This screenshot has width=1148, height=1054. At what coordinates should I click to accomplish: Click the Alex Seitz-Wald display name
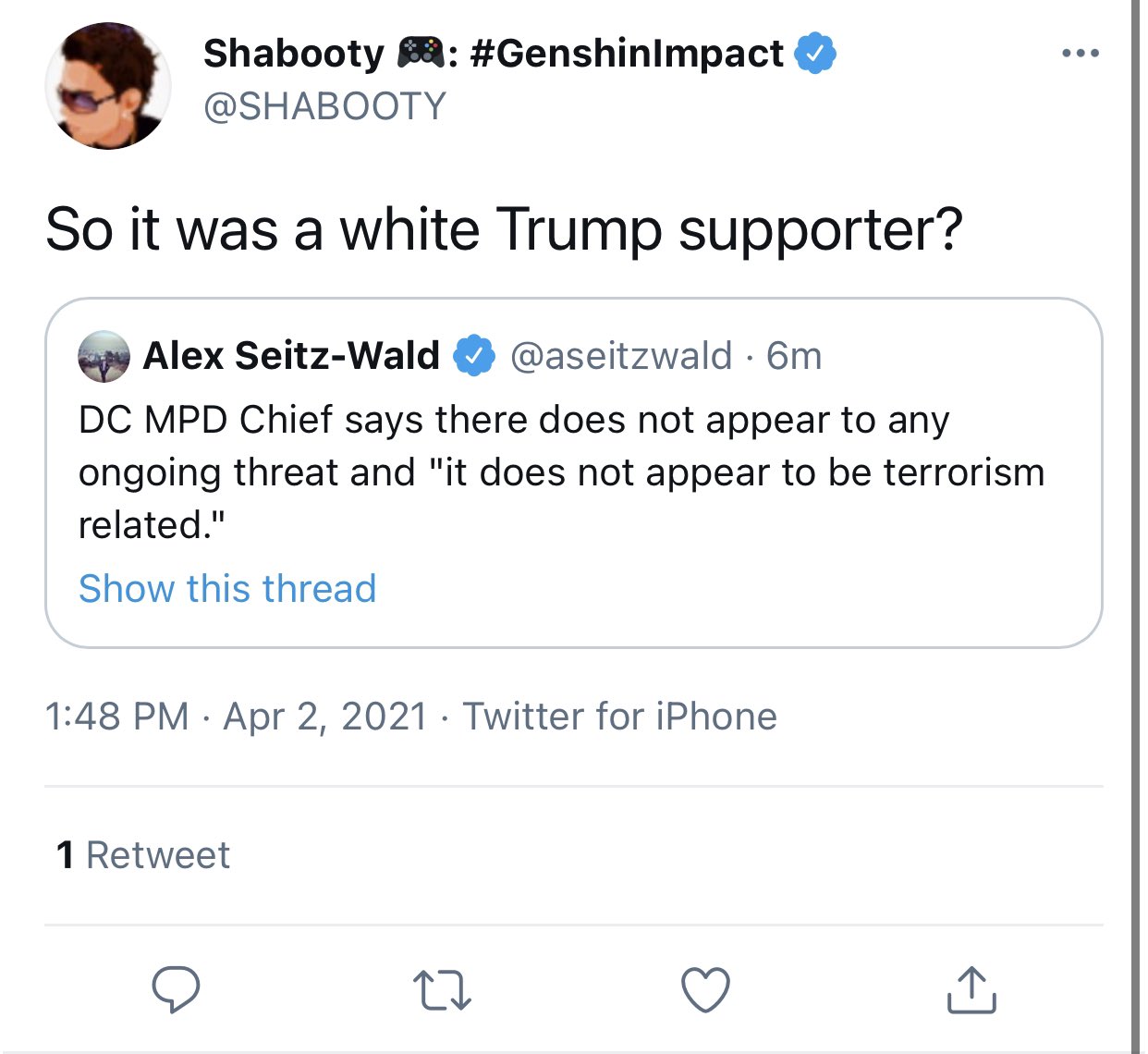click(291, 356)
